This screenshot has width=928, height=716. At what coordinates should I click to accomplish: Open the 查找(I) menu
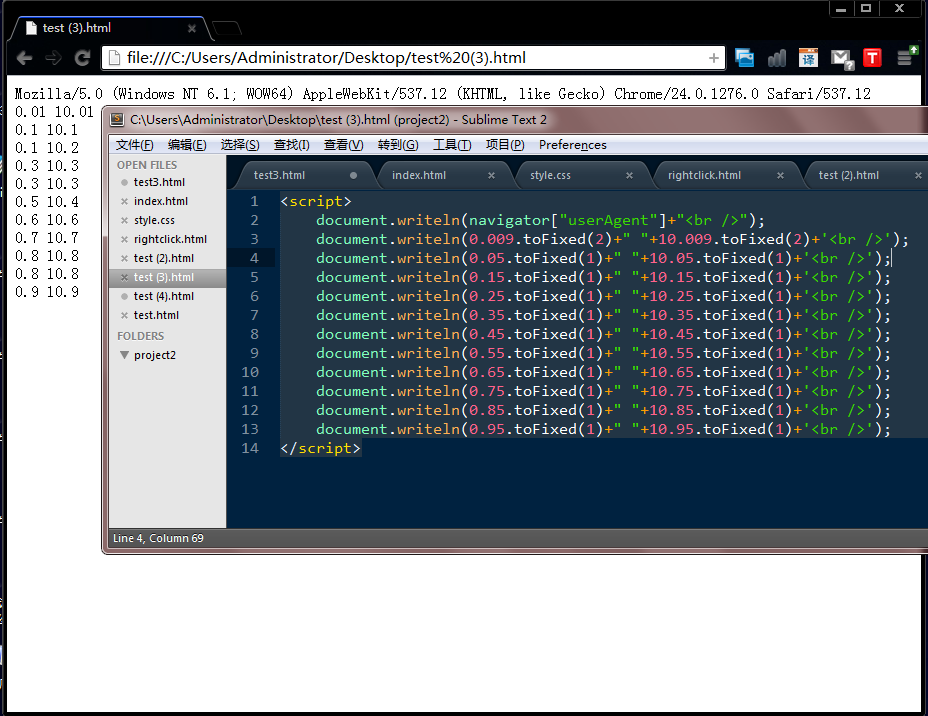tap(291, 145)
